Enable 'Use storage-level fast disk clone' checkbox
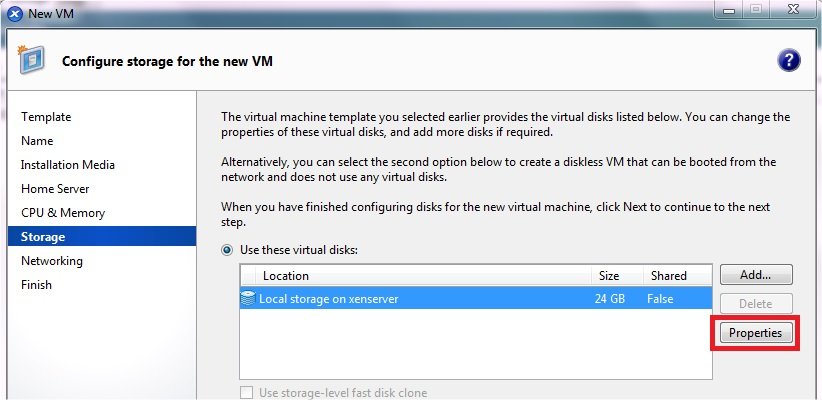 (x=247, y=393)
